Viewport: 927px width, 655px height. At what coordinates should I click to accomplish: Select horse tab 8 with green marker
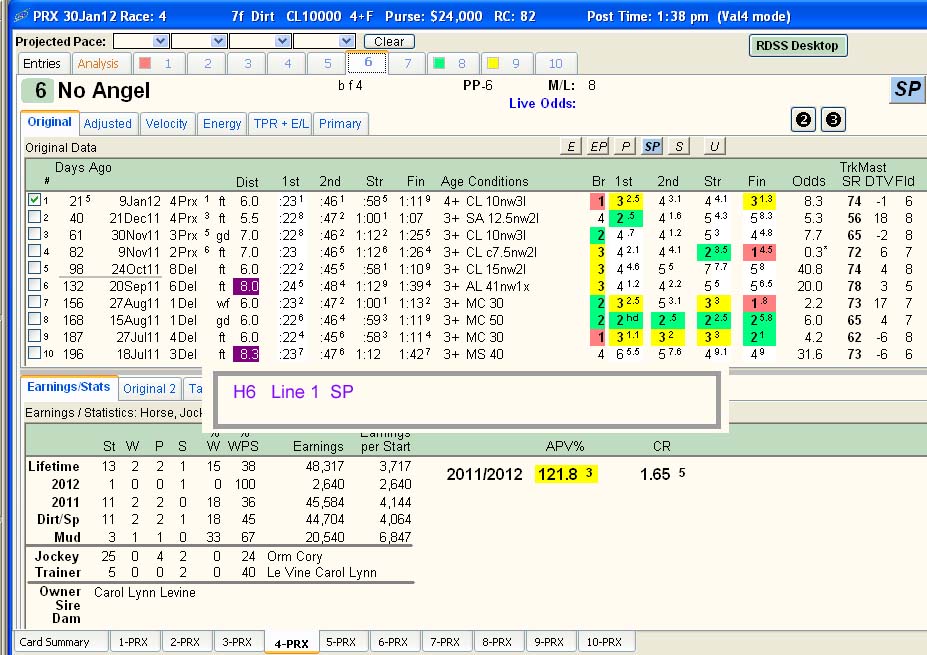point(452,63)
